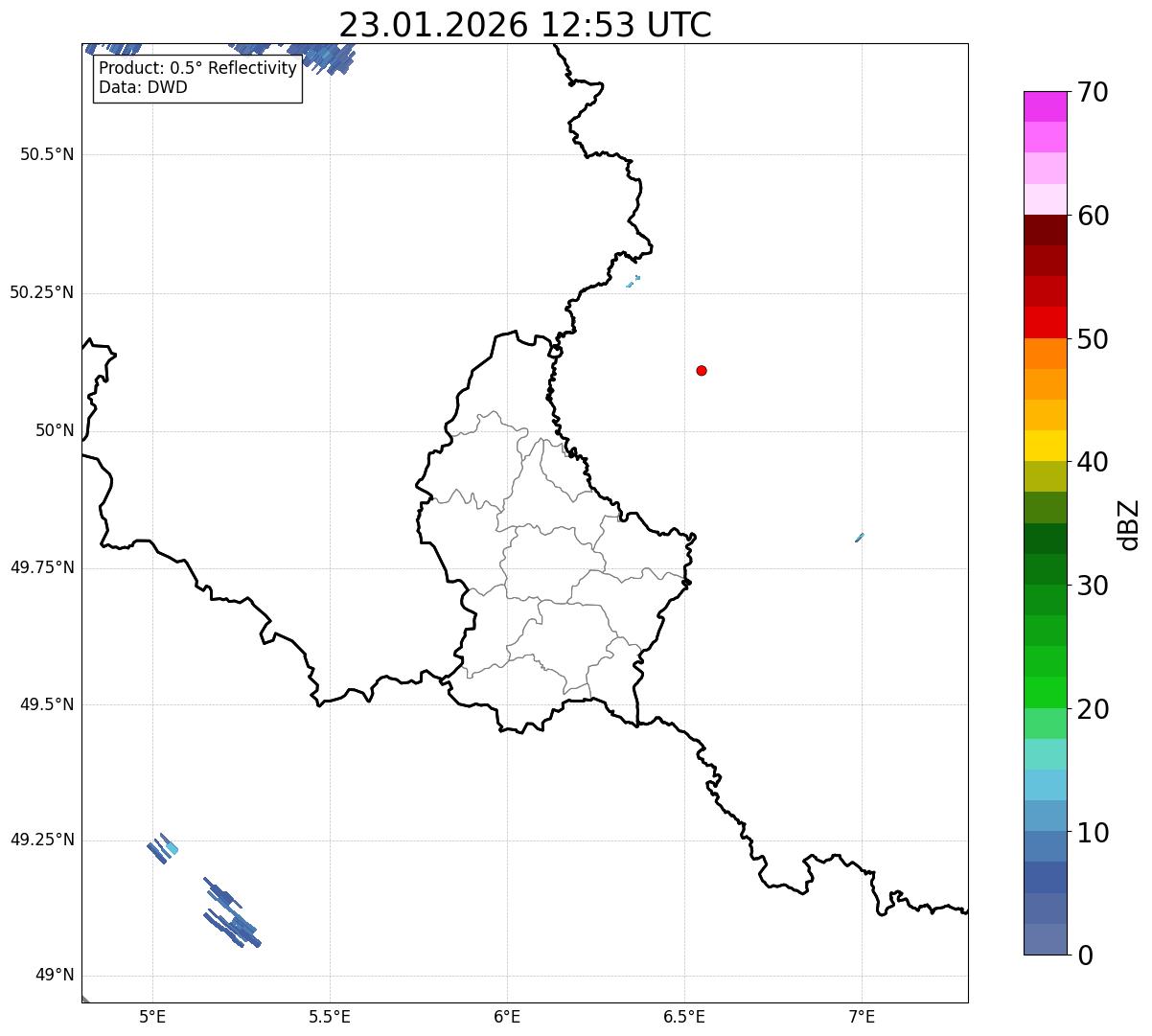Click the bright red 50 dBZ colorbar segment
The height and width of the screenshot is (1036, 1152).
point(1045,322)
